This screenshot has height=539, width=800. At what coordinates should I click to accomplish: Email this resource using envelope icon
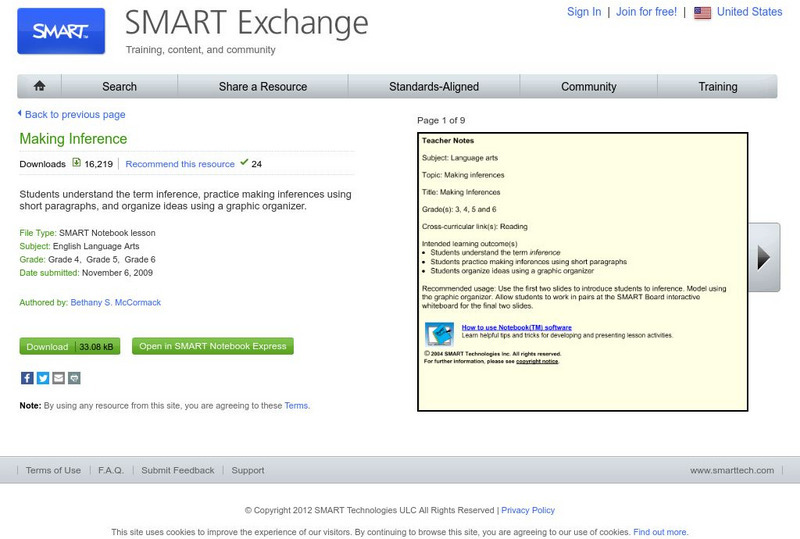58,378
